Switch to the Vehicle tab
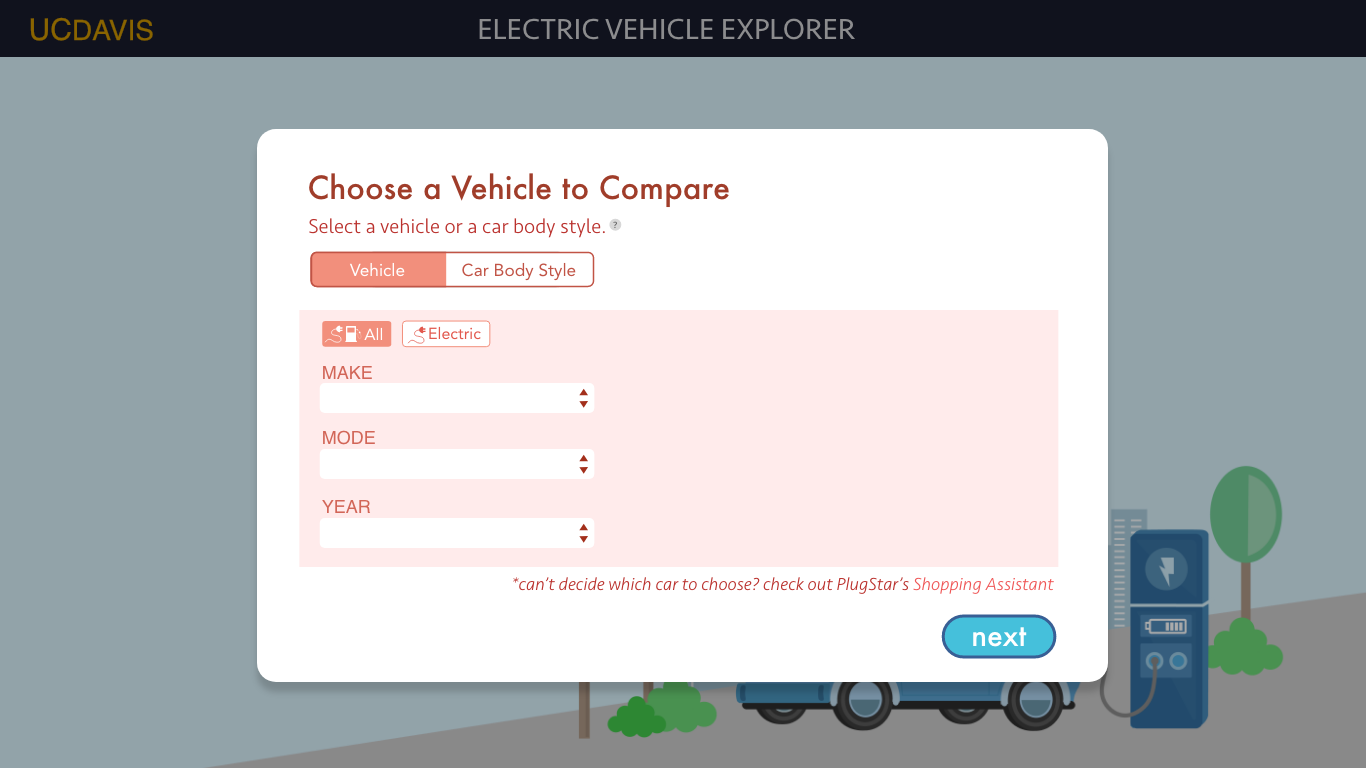The image size is (1366, 768). (x=378, y=270)
